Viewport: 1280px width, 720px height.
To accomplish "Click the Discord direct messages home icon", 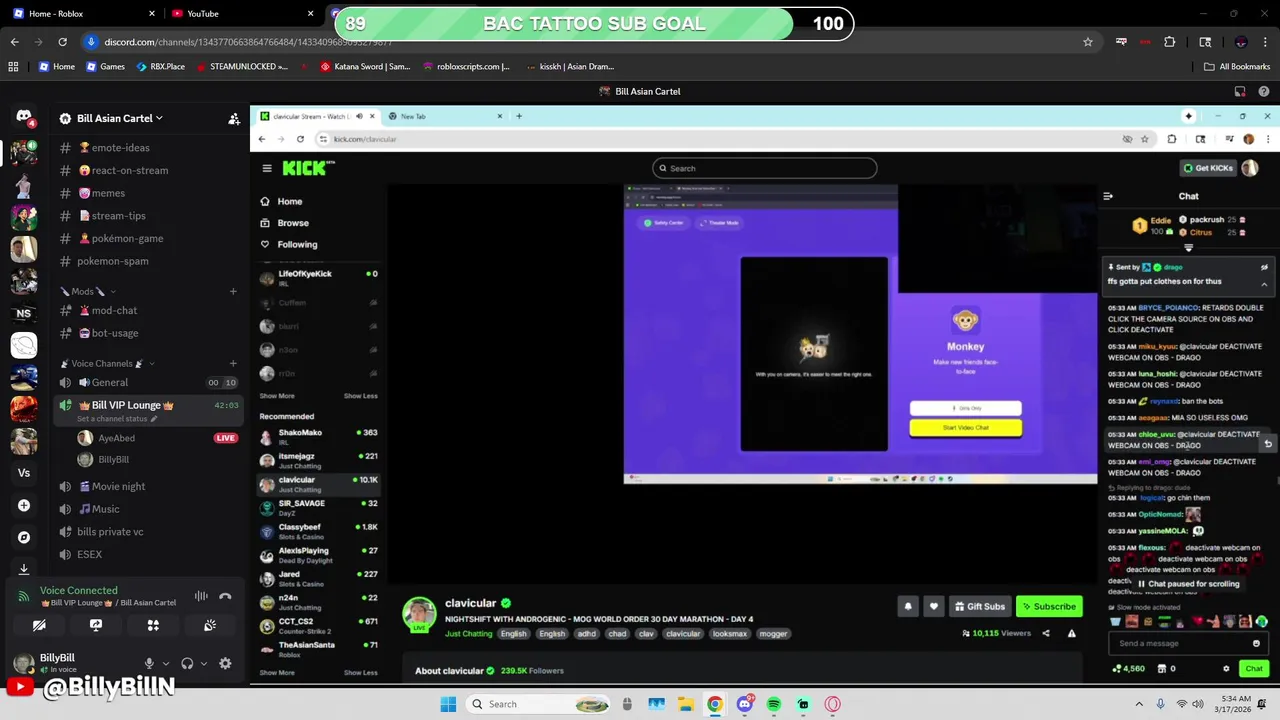I will click(x=24, y=118).
